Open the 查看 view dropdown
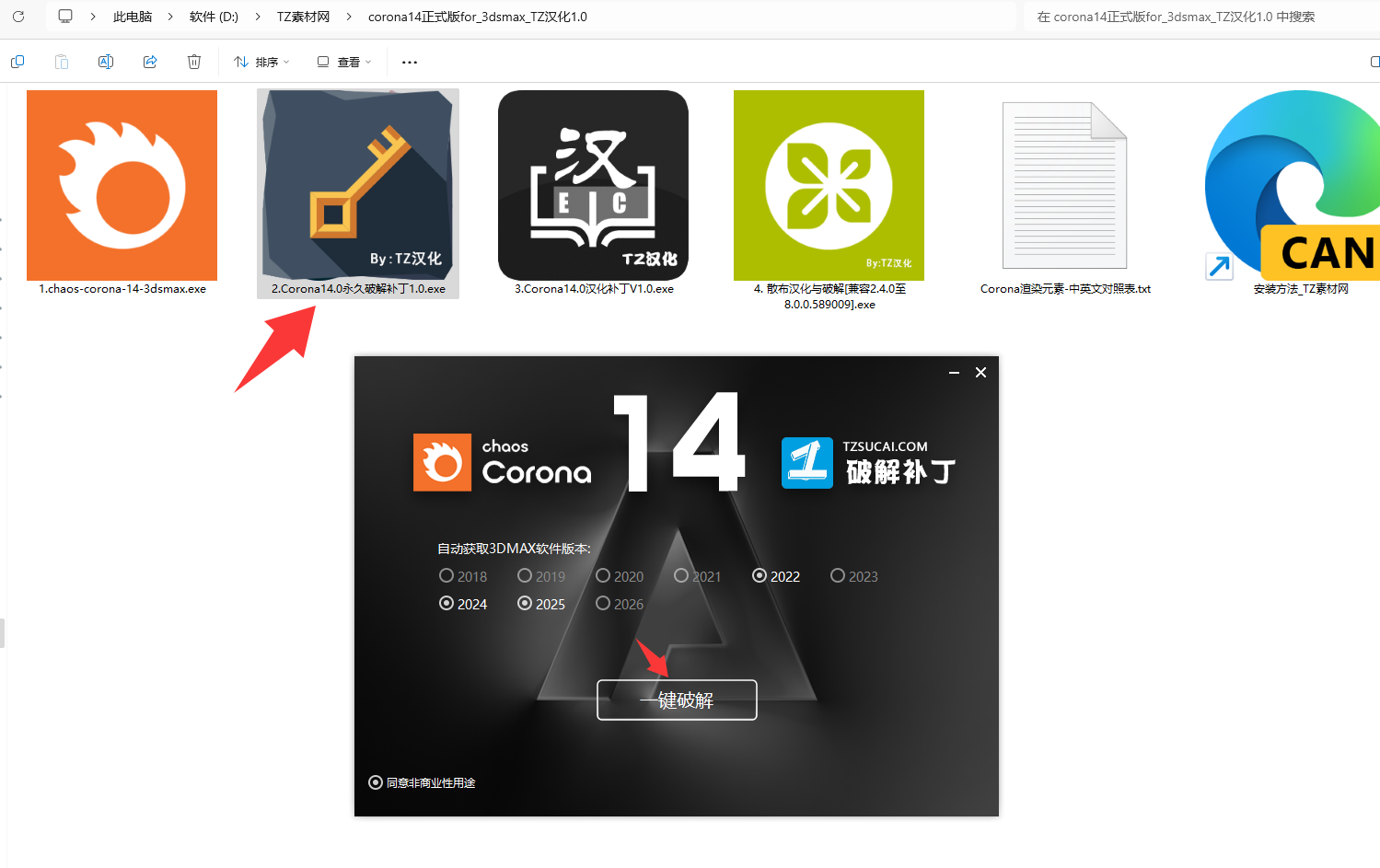Image resolution: width=1380 pixels, height=868 pixels. (344, 62)
